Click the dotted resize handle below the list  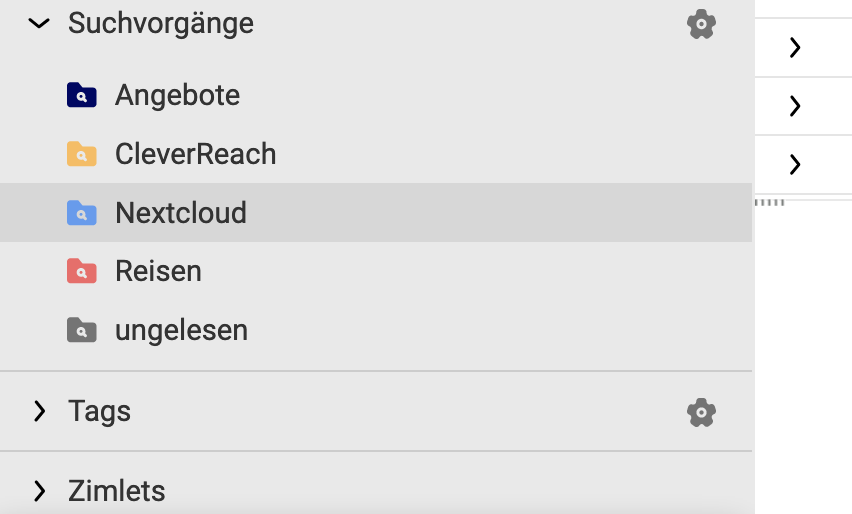click(770, 203)
